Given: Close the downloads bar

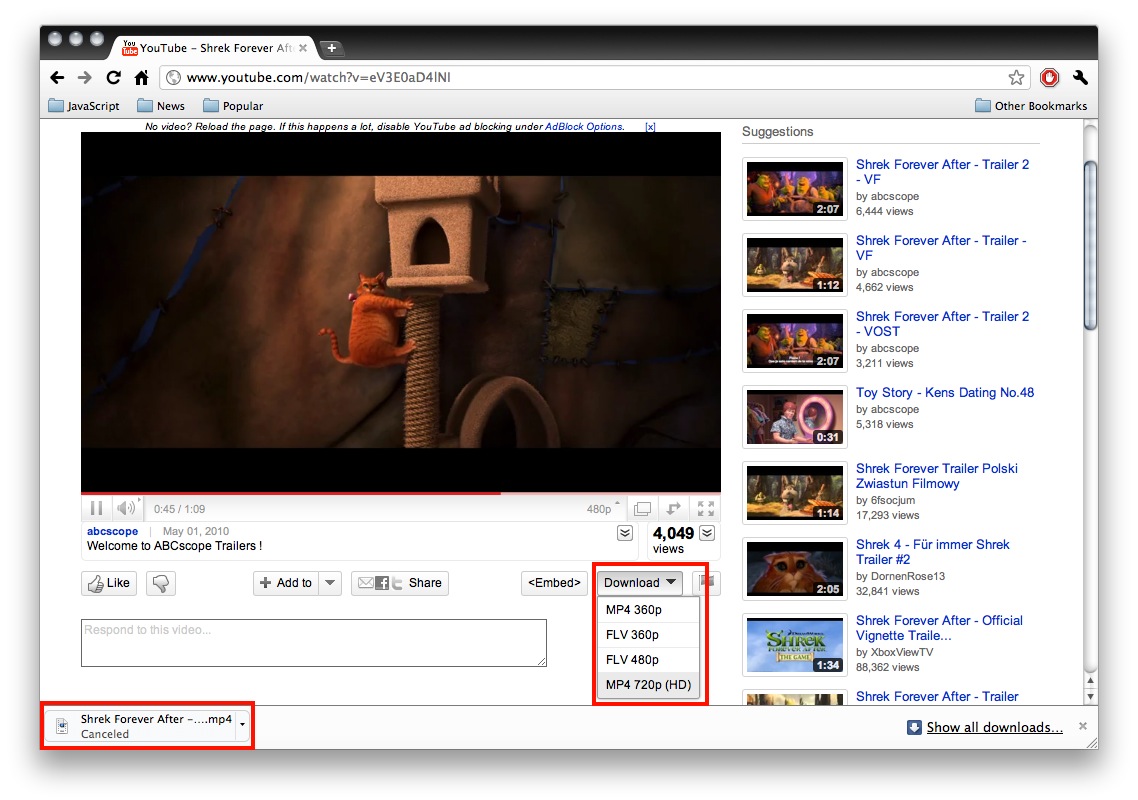Looking at the screenshot, I should click(1083, 726).
